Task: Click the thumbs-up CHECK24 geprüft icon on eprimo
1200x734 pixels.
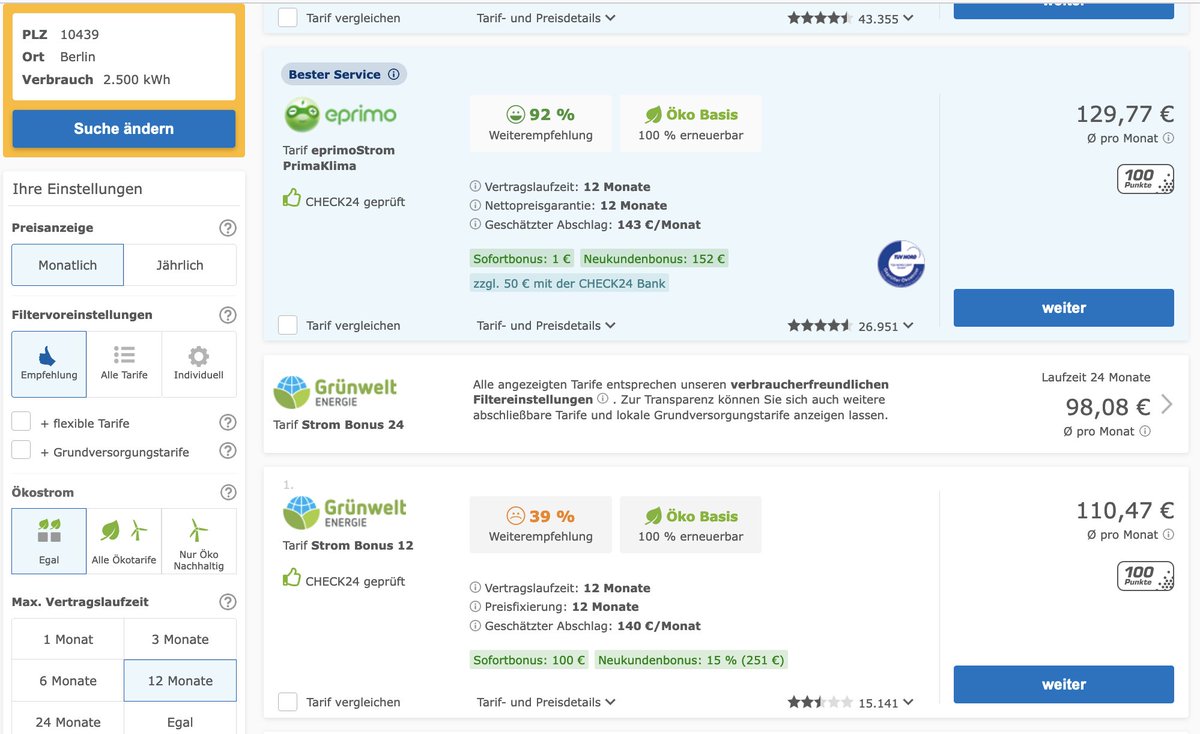Action: [x=292, y=199]
